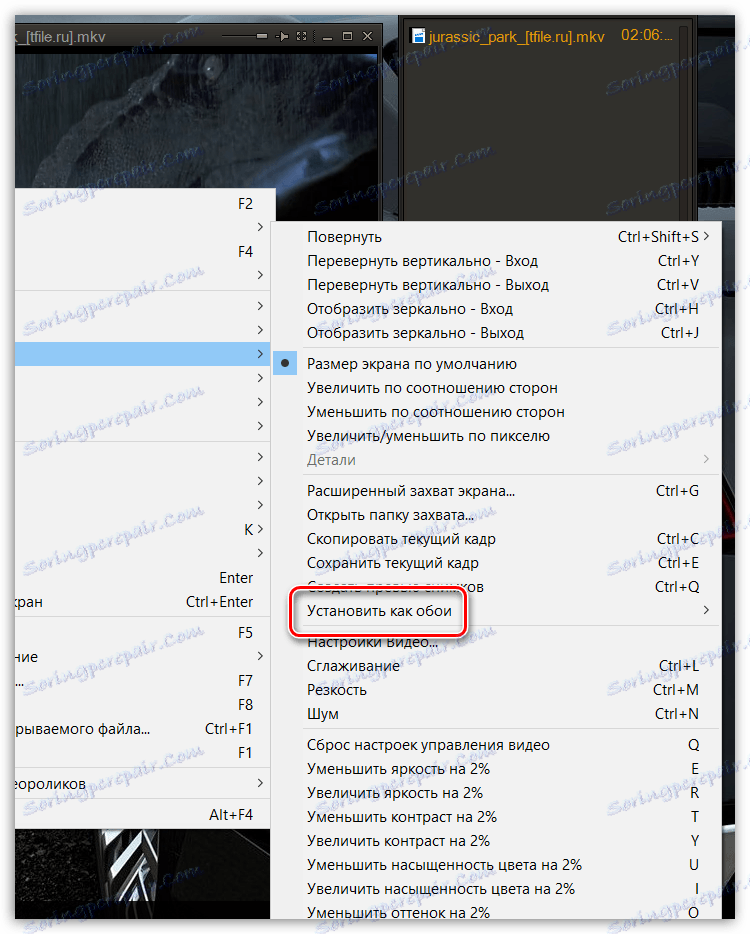Image resolution: width=750 pixels, height=934 pixels.
Task: Click the left menu row with shortcut Ctrl+F1
Action: [x=142, y=728]
